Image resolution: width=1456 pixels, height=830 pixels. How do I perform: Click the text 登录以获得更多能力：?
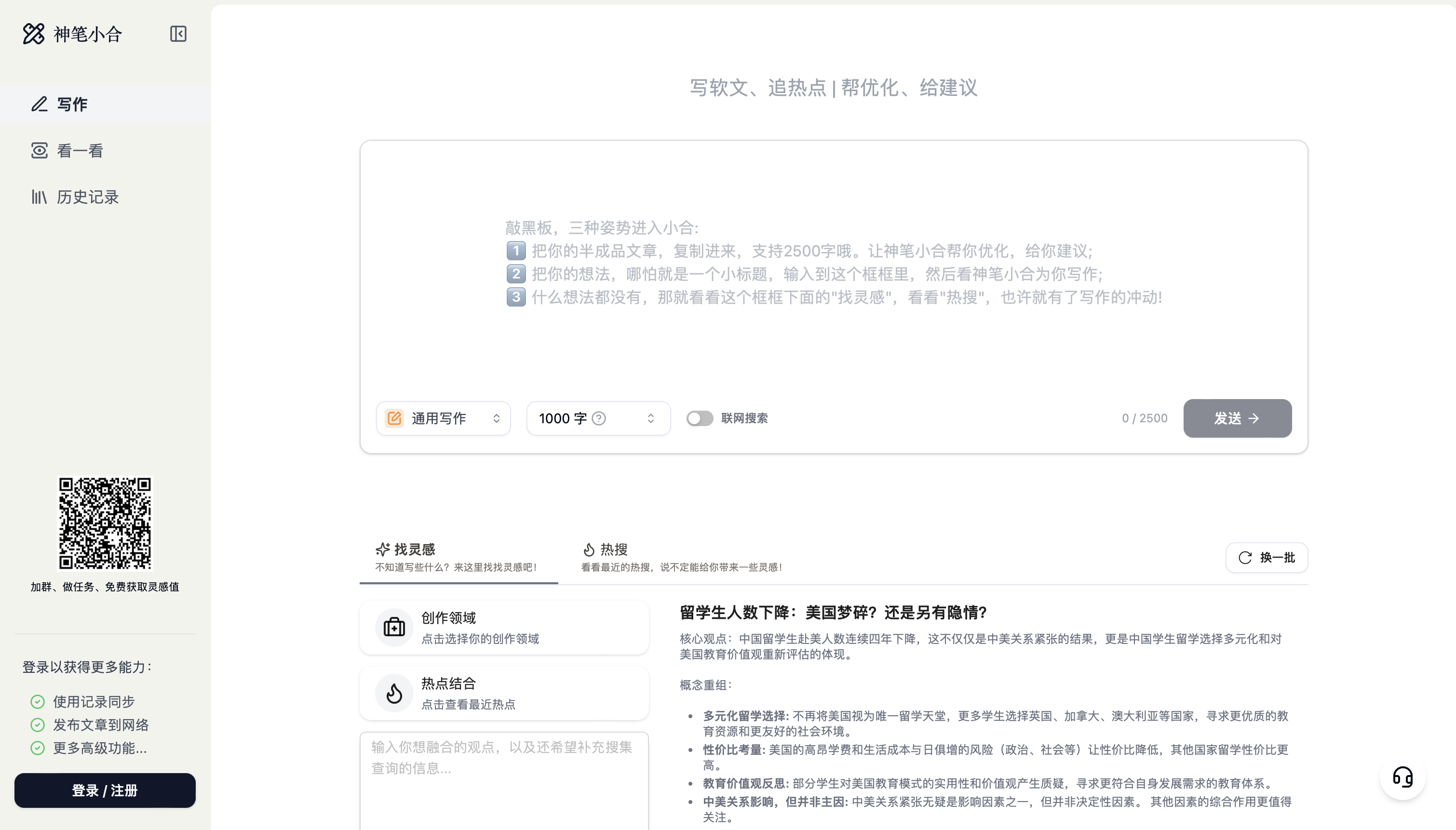click(x=88, y=667)
